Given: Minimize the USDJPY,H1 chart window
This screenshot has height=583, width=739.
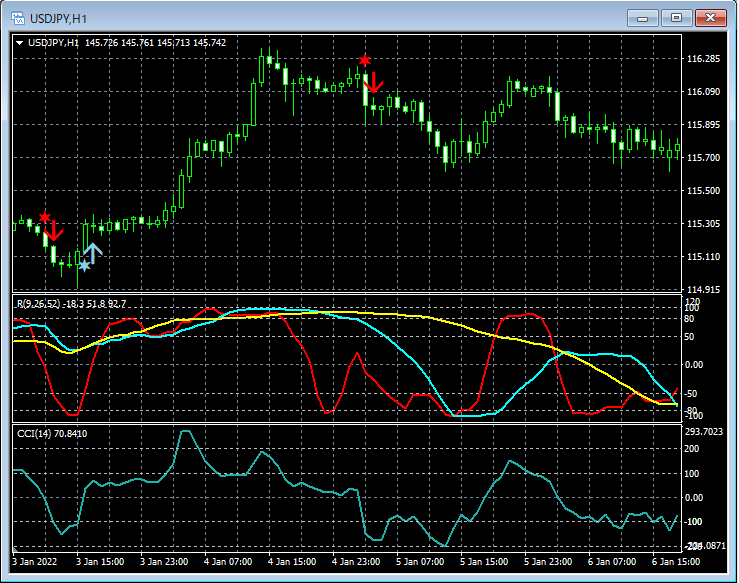Looking at the screenshot, I should [642, 18].
